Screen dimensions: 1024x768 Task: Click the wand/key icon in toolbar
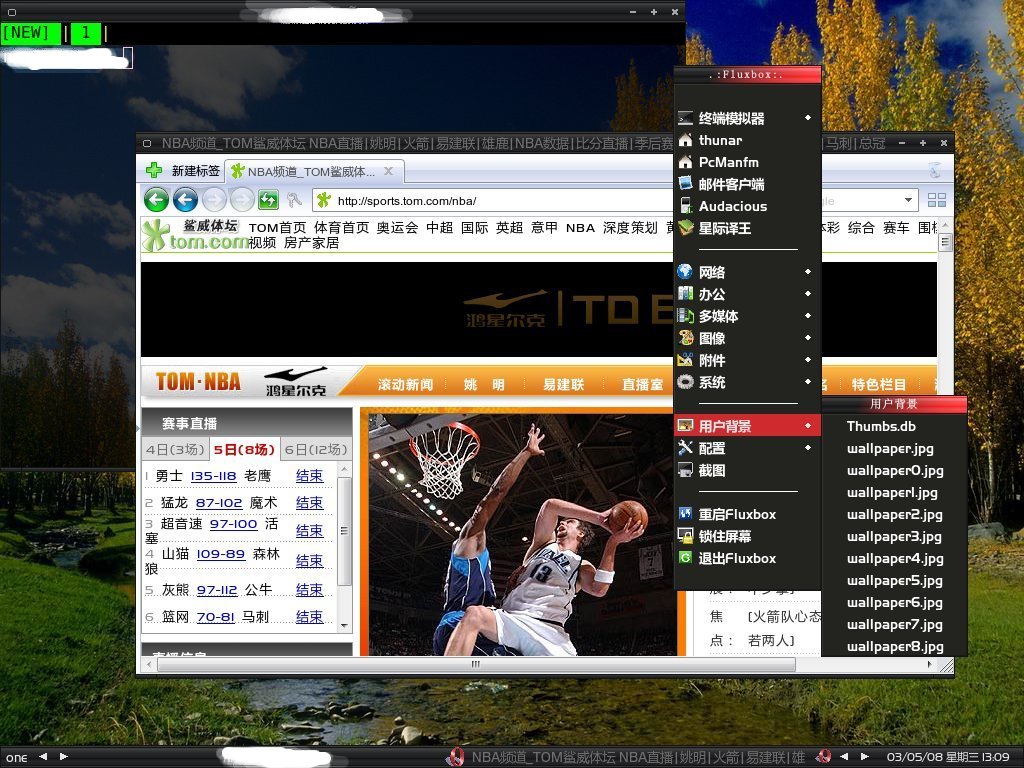(295, 200)
